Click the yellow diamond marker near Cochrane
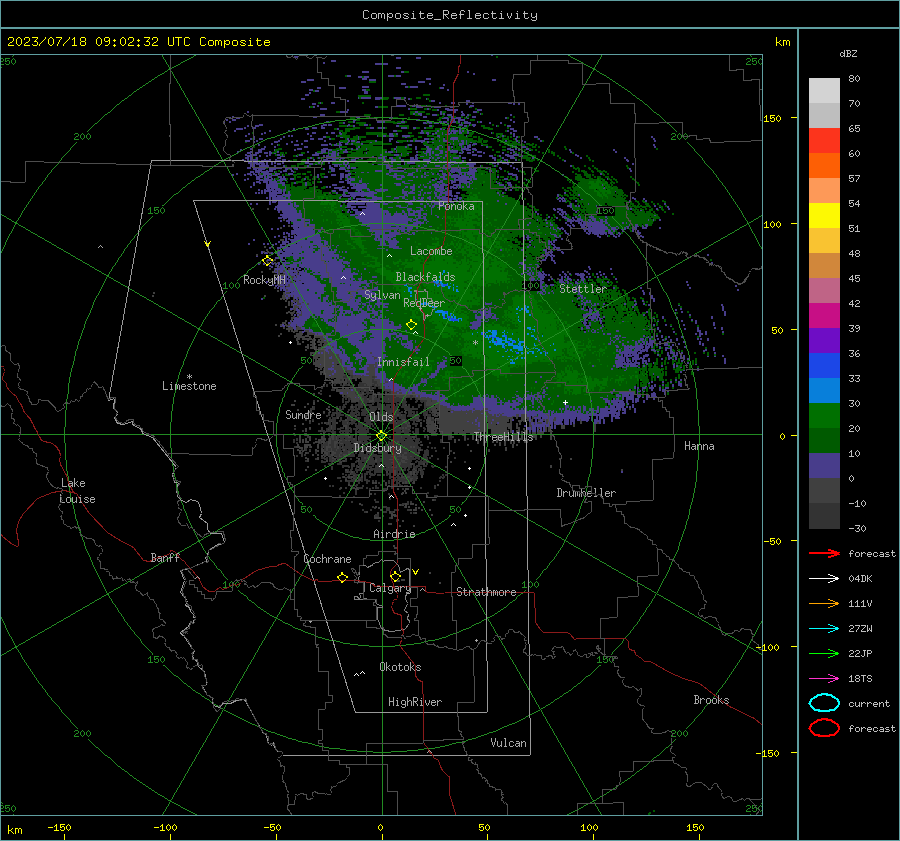900x841 pixels. 342,577
